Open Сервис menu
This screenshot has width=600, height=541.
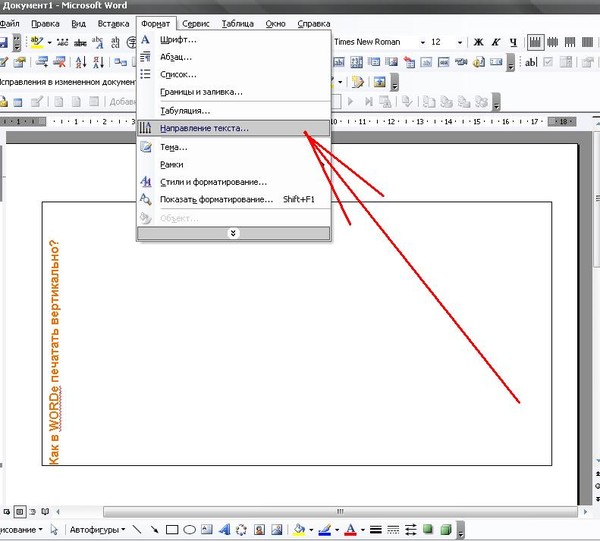(x=196, y=24)
